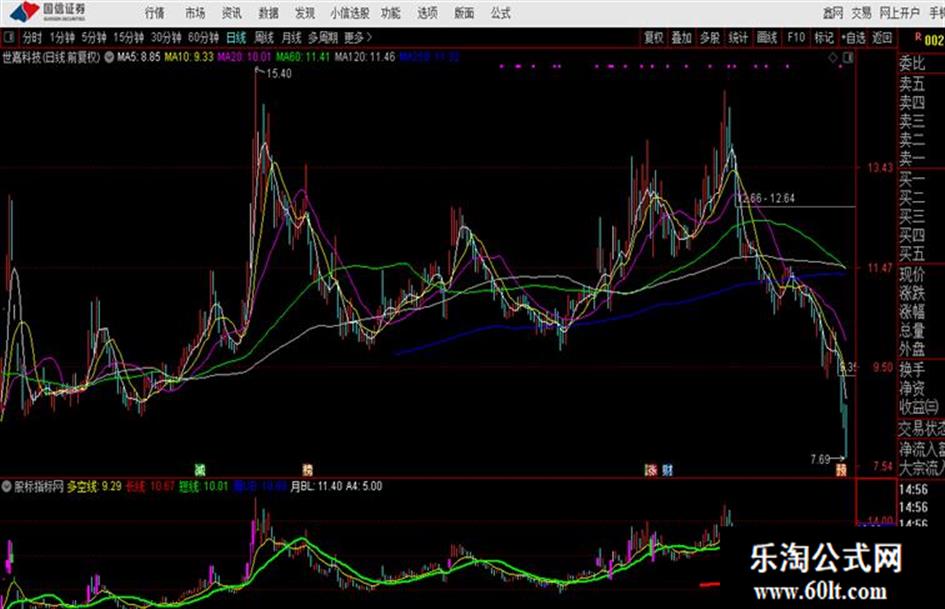Select the 月线 monthly period

click(x=291, y=37)
